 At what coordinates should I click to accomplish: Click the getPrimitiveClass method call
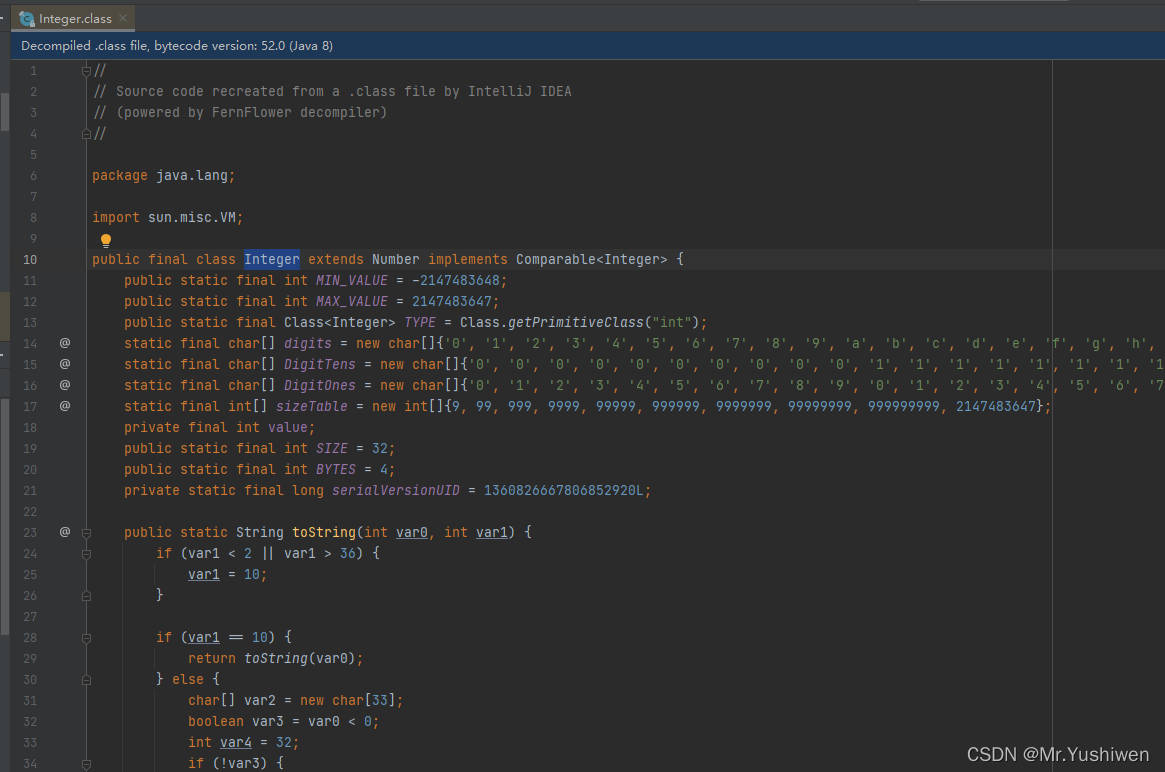click(x=575, y=322)
